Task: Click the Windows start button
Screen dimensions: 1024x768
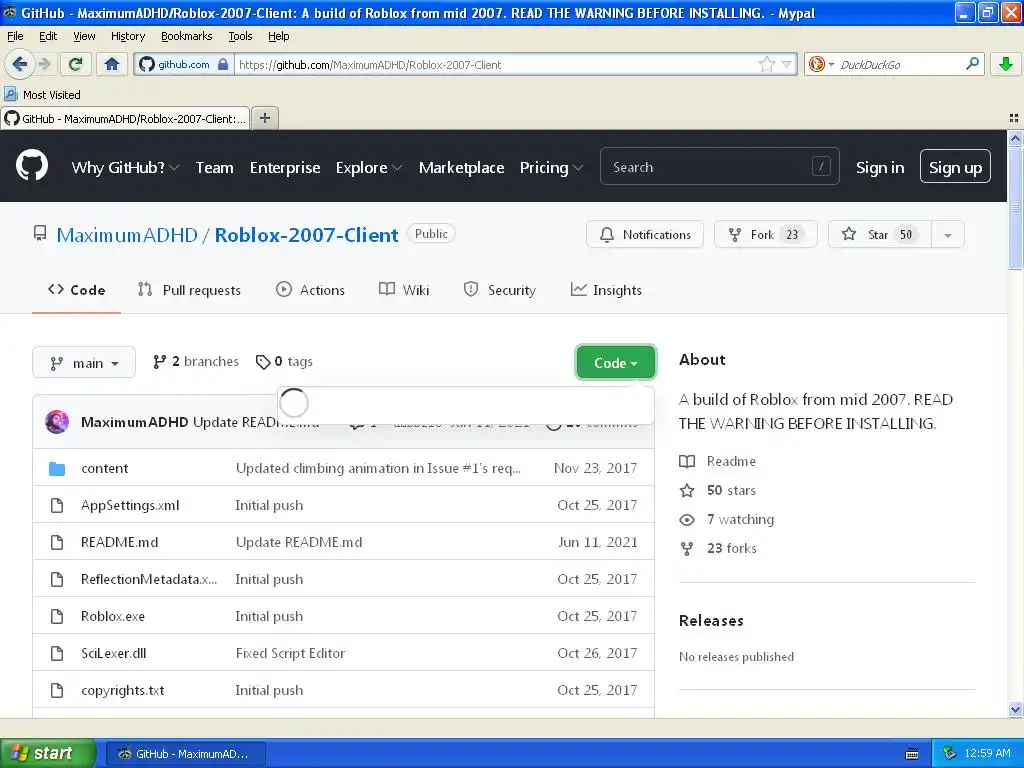Action: [x=47, y=753]
